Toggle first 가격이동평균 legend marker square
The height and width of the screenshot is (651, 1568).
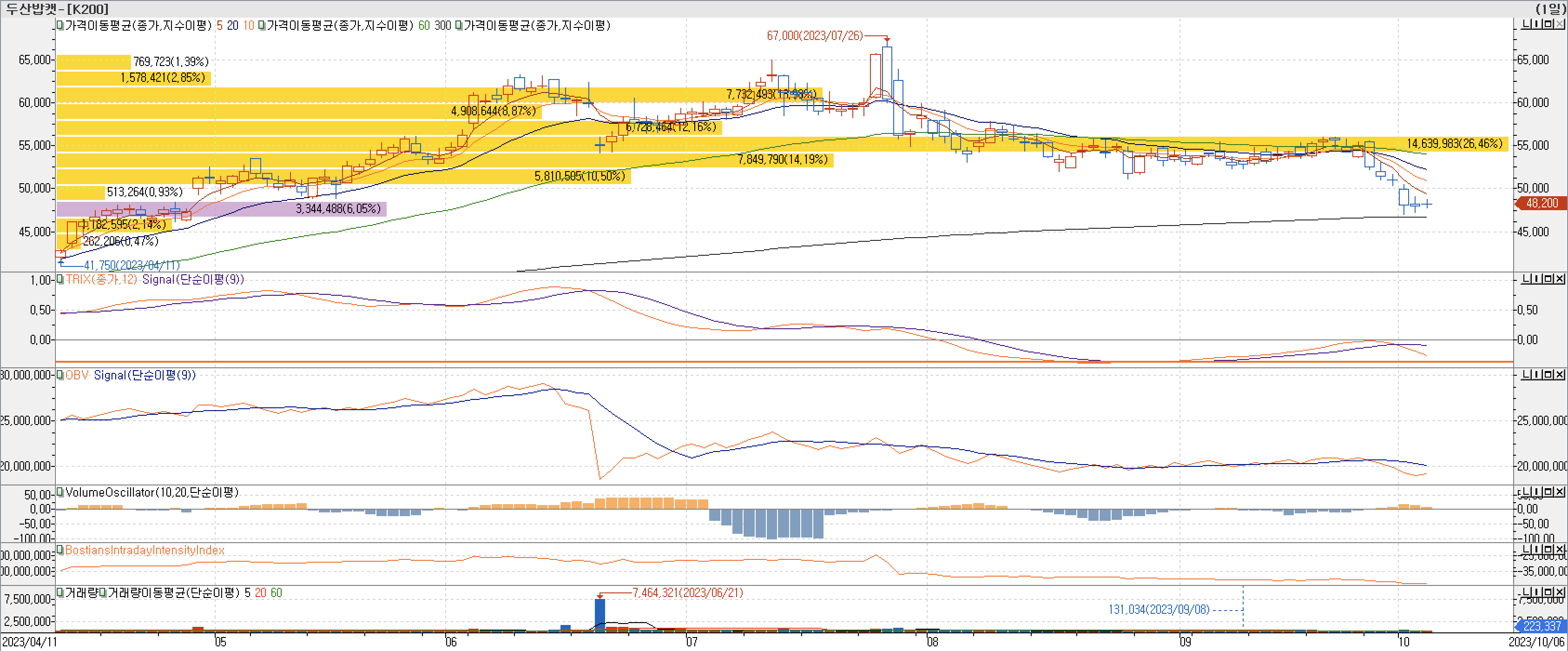59,26
